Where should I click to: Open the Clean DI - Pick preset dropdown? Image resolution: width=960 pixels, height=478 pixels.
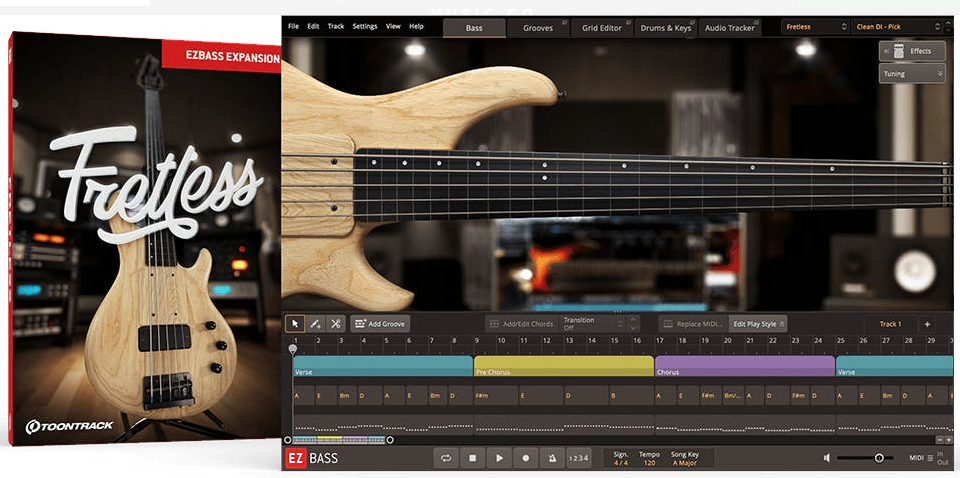pyautogui.click(x=897, y=27)
